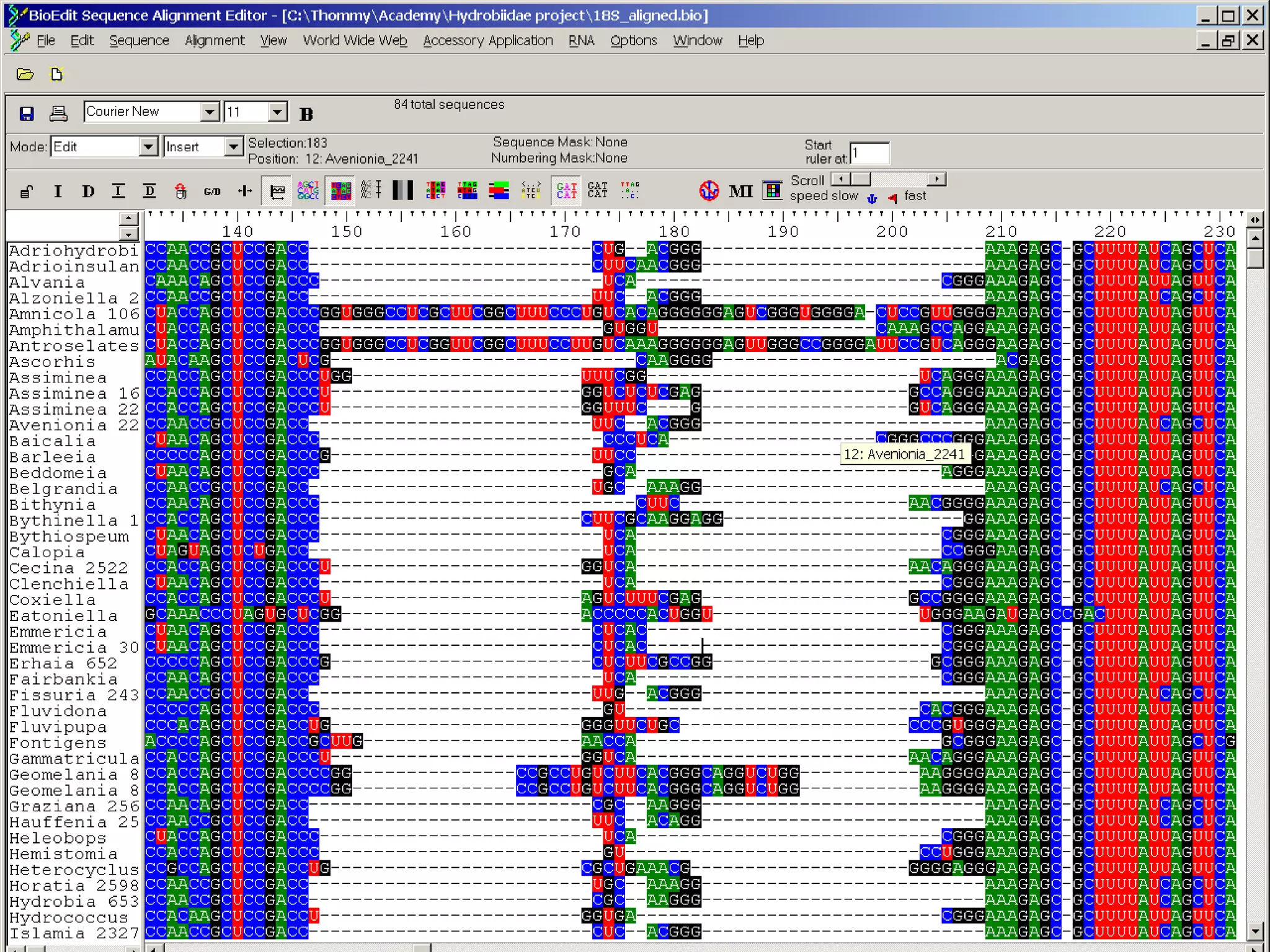1270x952 pixels.
Task: Click the crossed-out anchor icon
Action: [709, 190]
